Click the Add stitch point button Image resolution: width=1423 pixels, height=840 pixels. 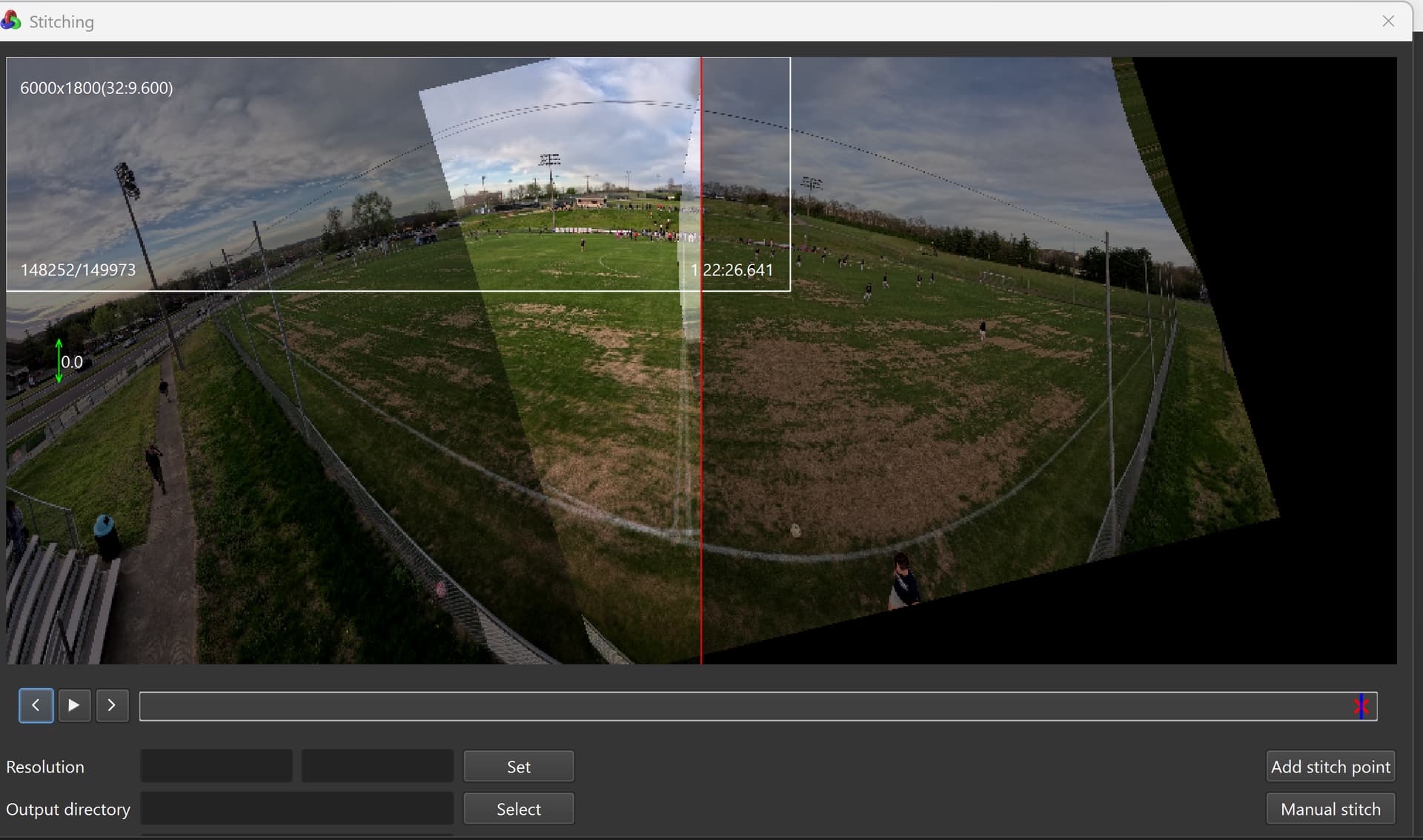tap(1330, 767)
